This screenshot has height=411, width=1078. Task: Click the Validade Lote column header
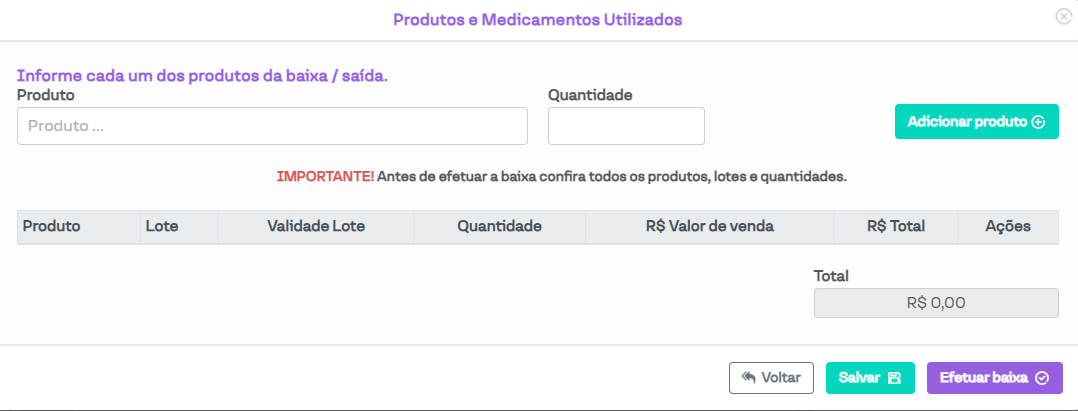tap(316, 227)
